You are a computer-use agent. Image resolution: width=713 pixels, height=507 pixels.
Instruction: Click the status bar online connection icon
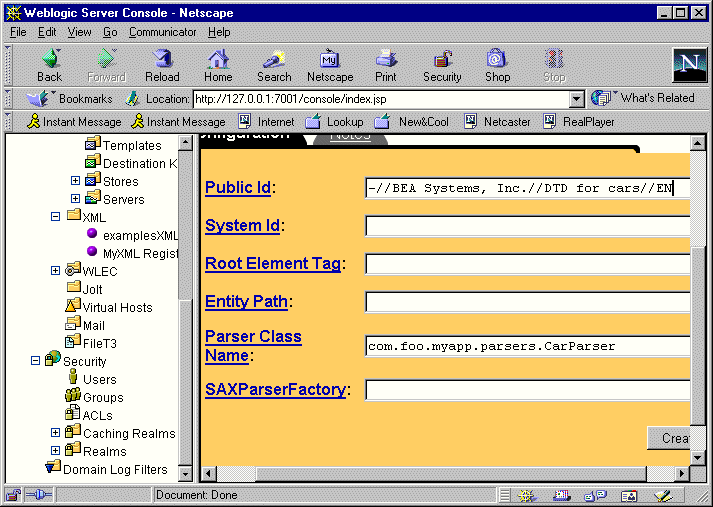tap(39, 495)
